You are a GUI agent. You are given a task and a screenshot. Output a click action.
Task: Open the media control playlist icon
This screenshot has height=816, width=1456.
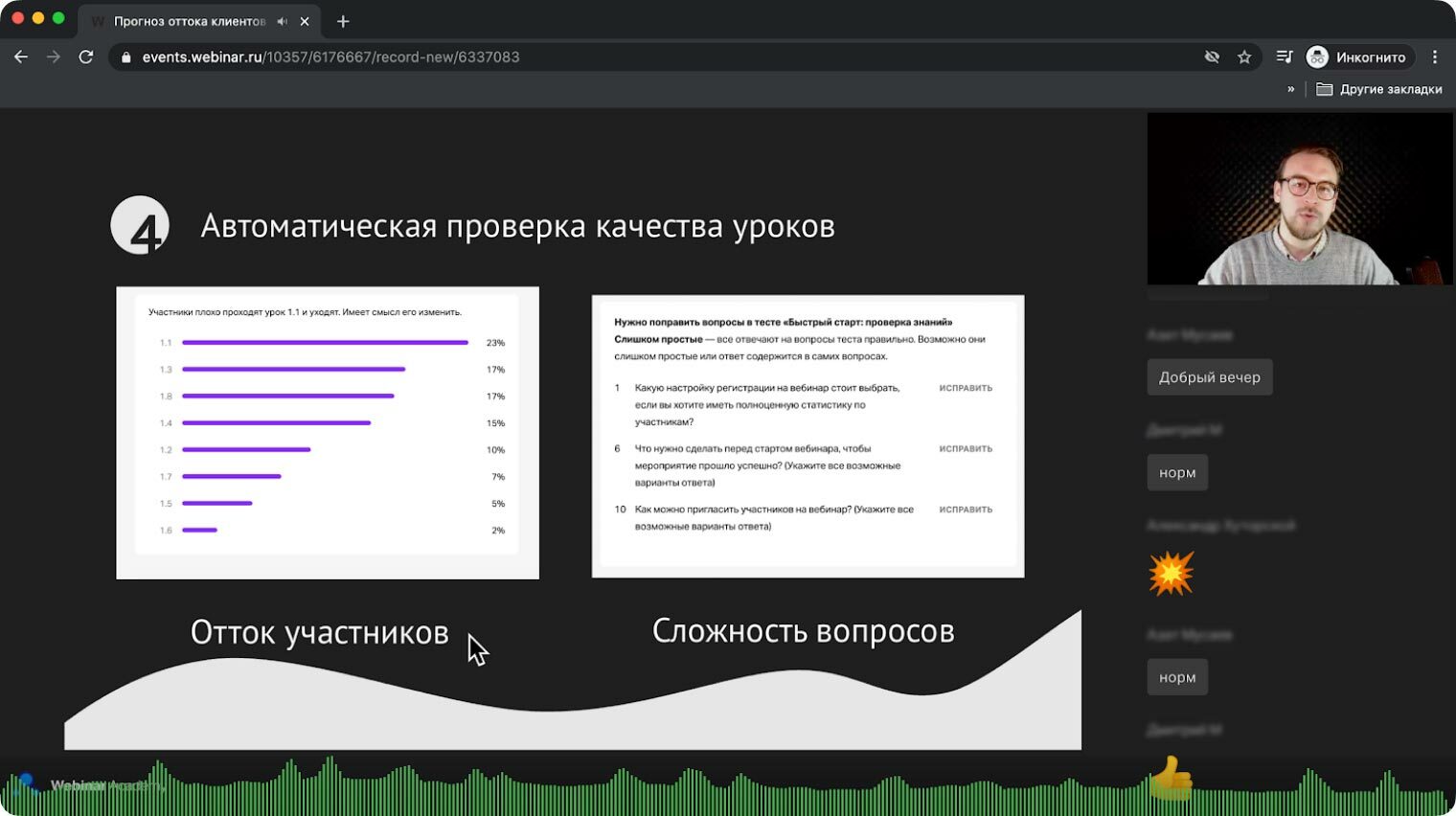point(1284,57)
